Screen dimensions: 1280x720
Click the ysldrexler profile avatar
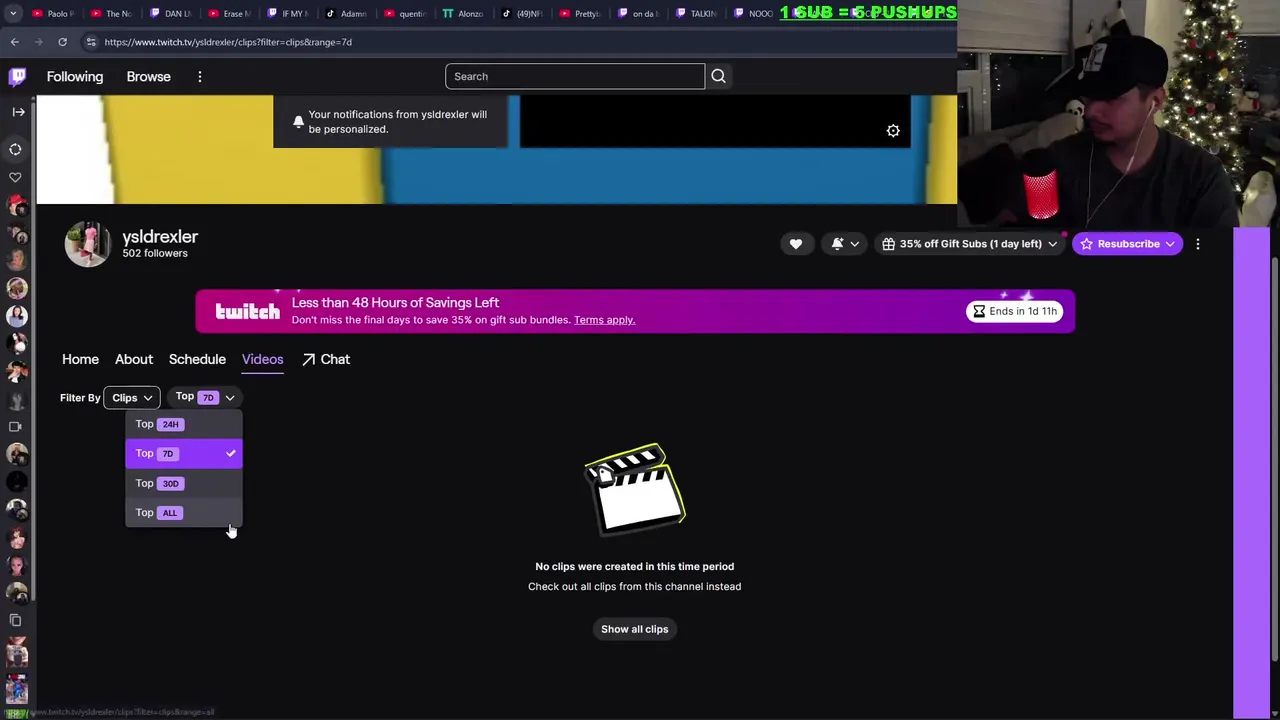coord(87,244)
